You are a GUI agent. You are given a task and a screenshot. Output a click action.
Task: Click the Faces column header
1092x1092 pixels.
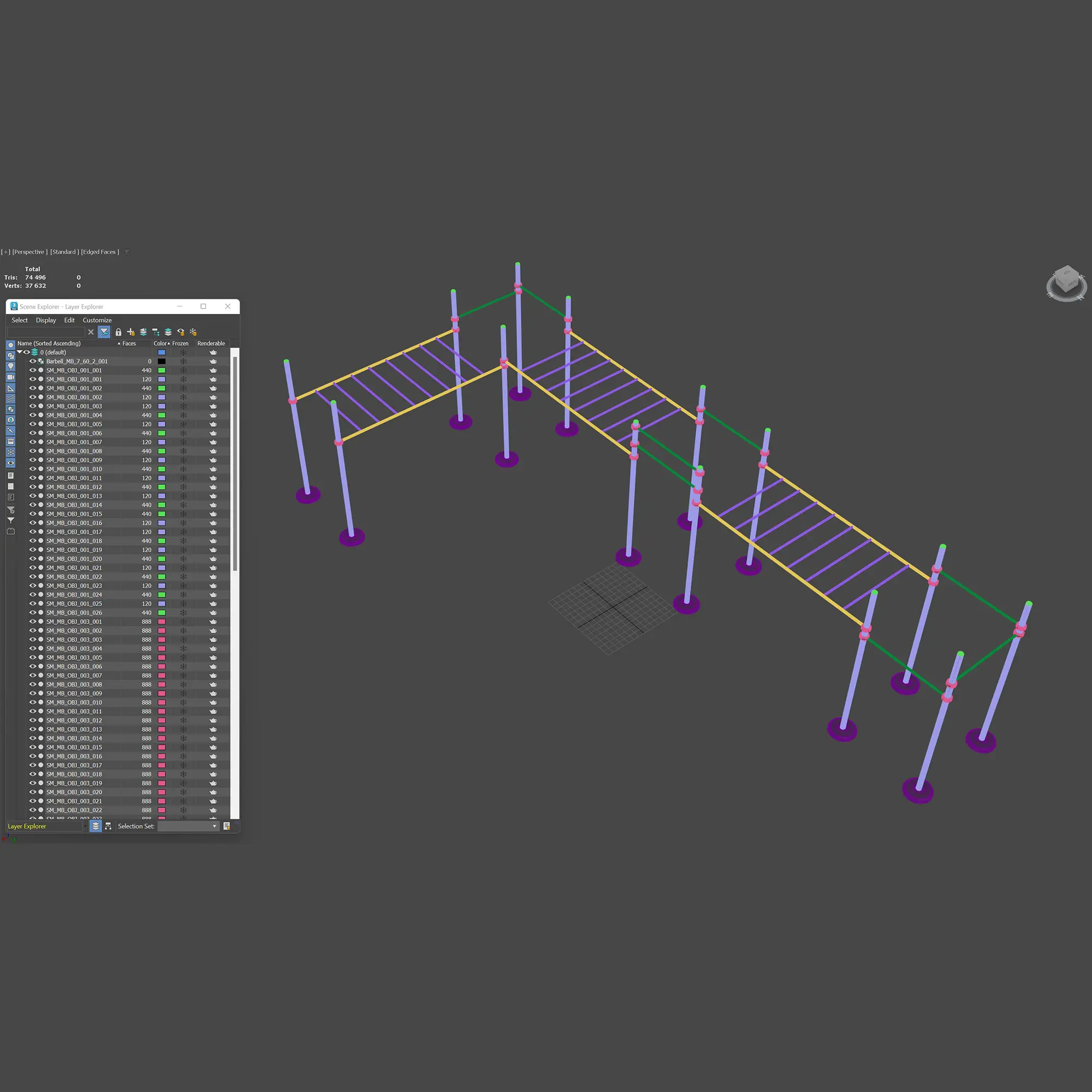[129, 343]
